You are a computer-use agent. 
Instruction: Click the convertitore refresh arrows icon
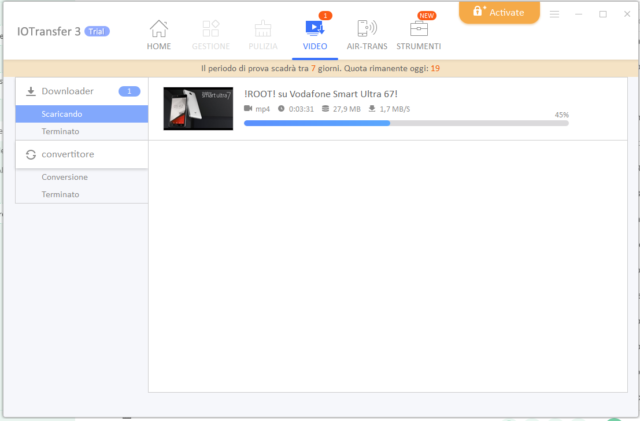point(31,155)
